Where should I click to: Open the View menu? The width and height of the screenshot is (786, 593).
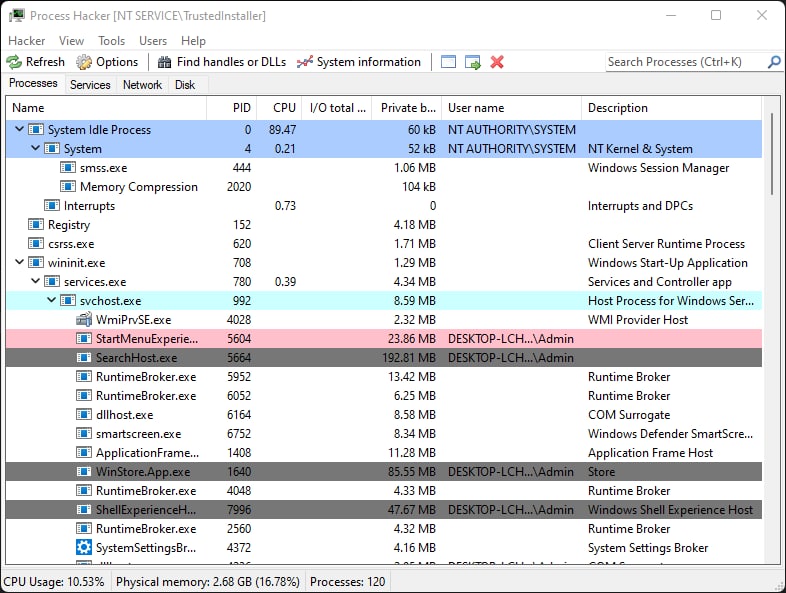pyautogui.click(x=71, y=41)
